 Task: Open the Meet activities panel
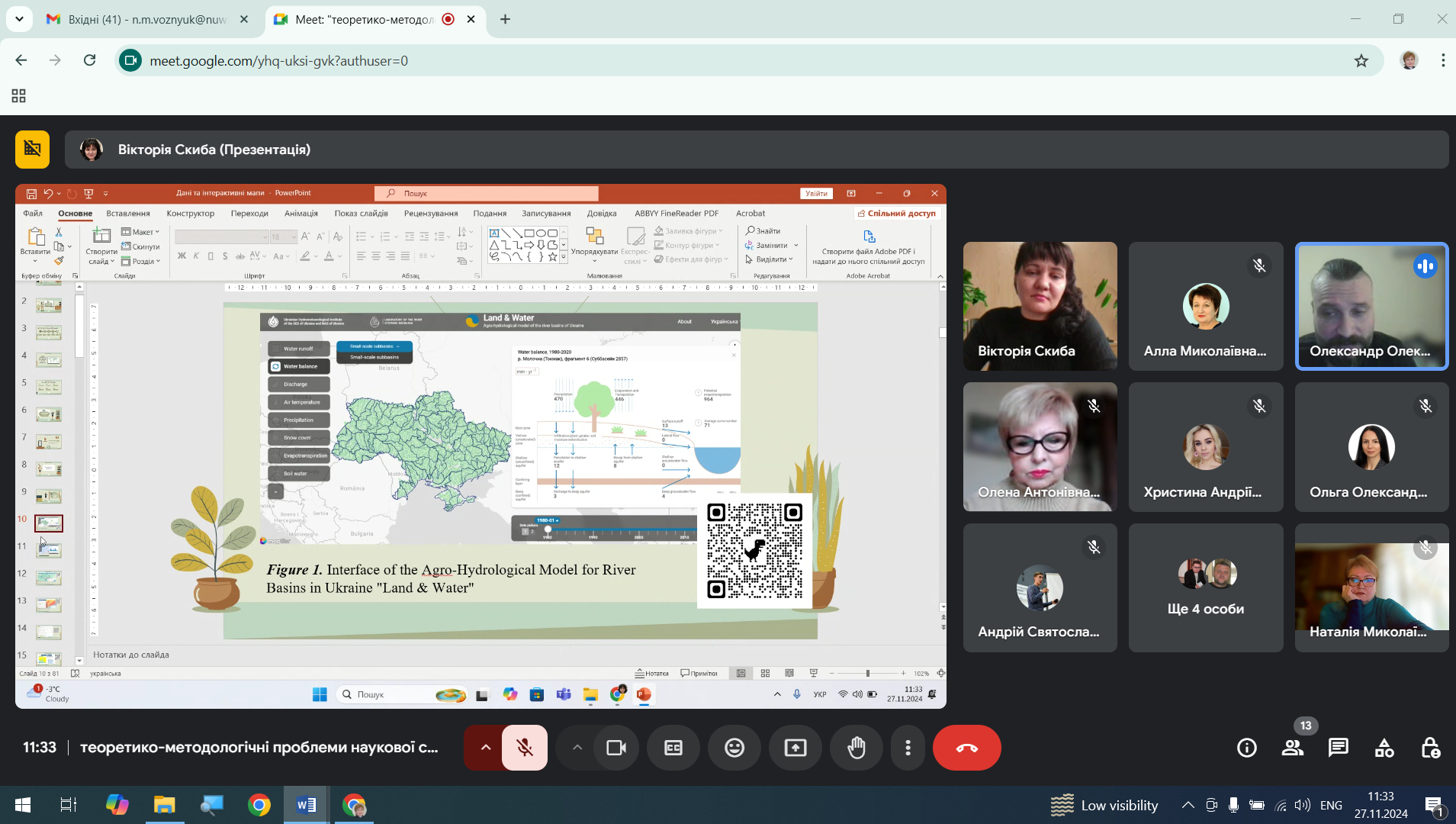click(1384, 748)
